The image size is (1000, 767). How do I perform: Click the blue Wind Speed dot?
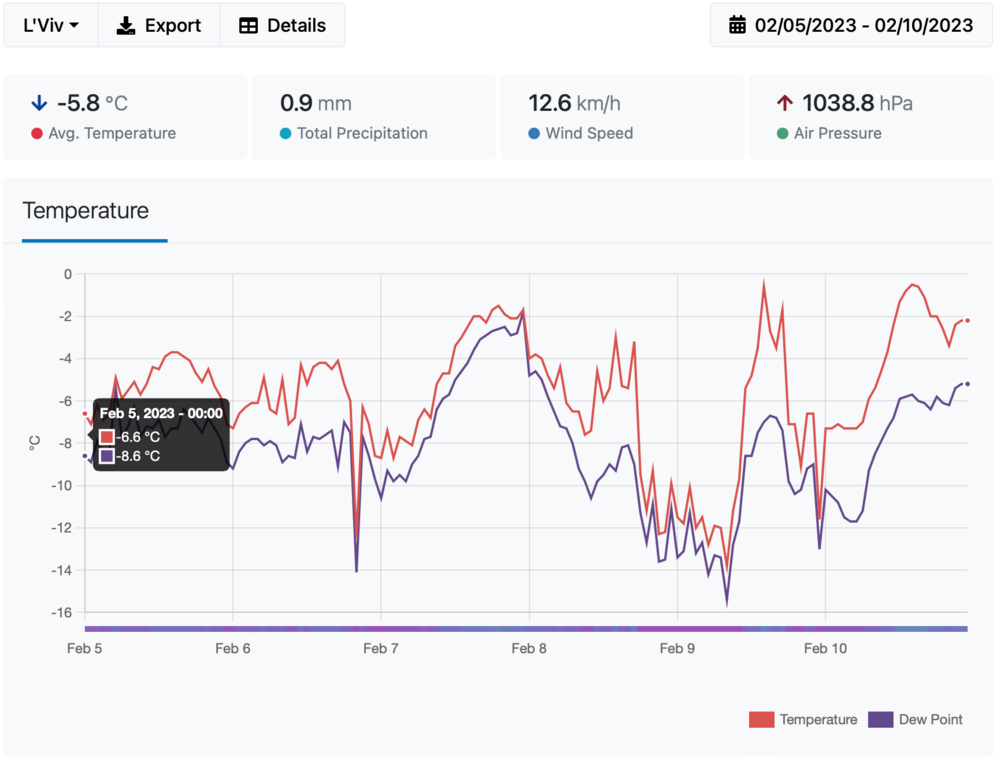coord(534,134)
